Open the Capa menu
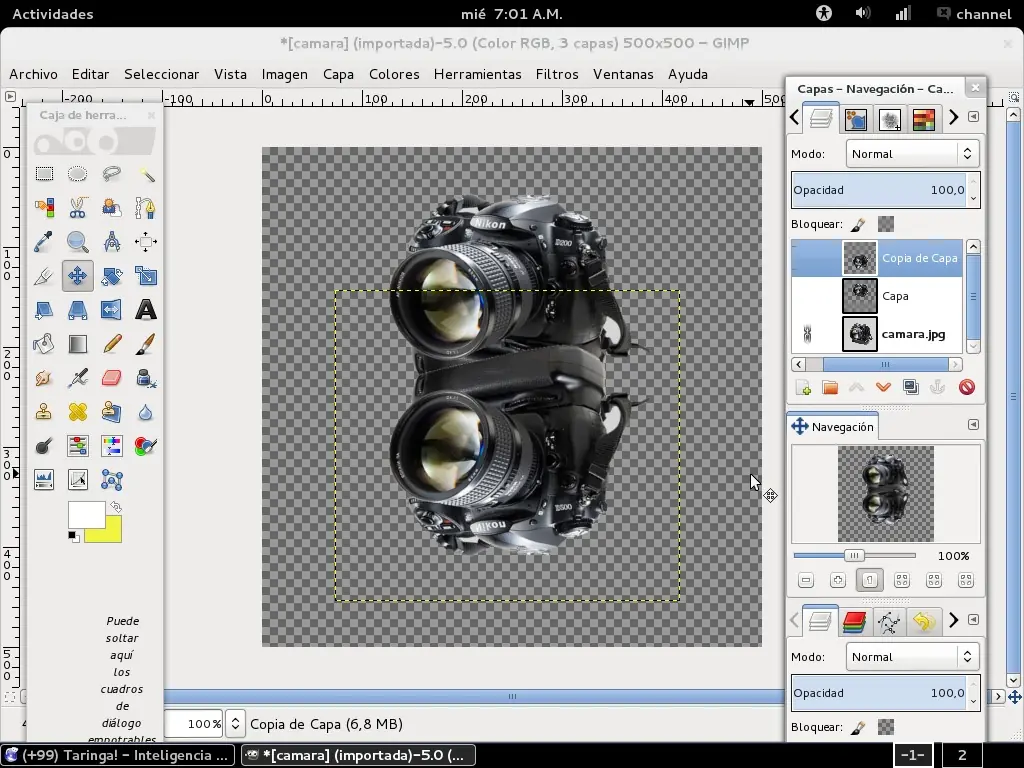 [x=338, y=74]
